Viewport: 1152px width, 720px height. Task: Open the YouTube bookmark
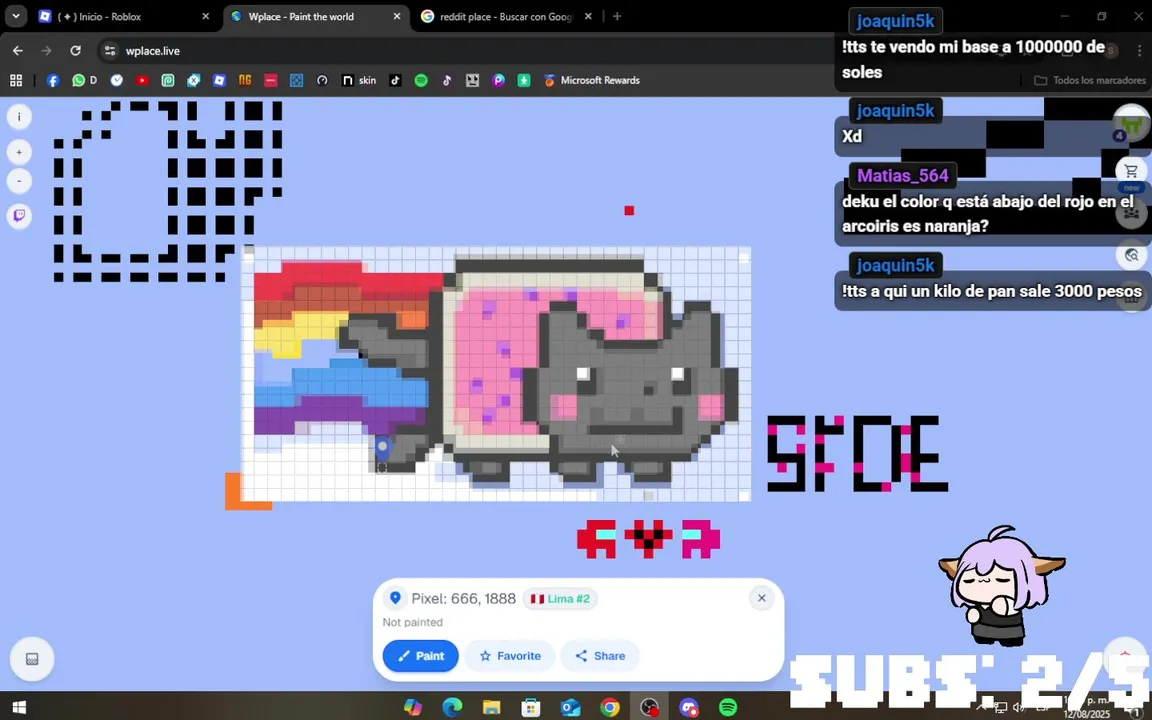[142, 80]
